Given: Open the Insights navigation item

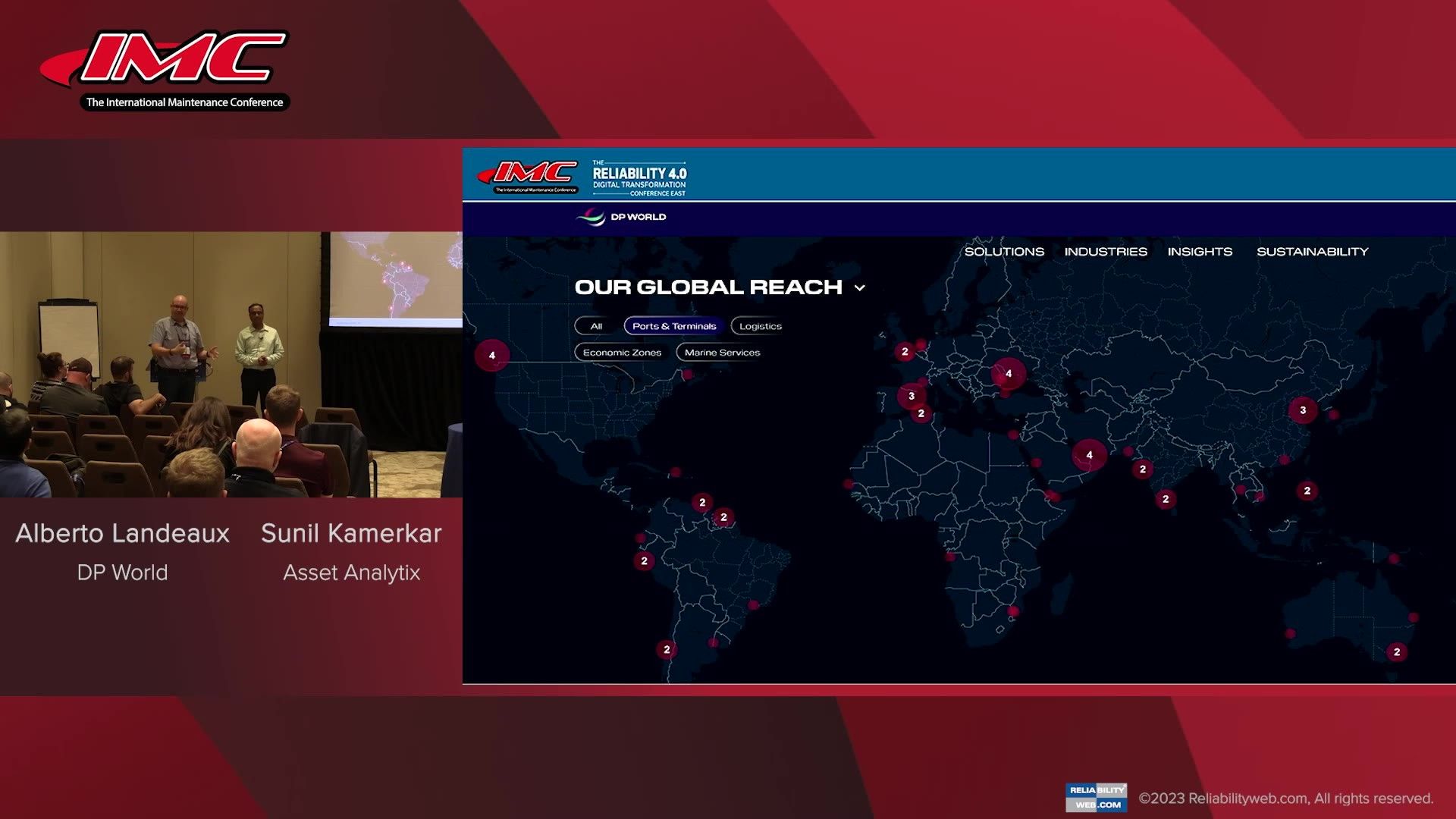Looking at the screenshot, I should 1199,252.
